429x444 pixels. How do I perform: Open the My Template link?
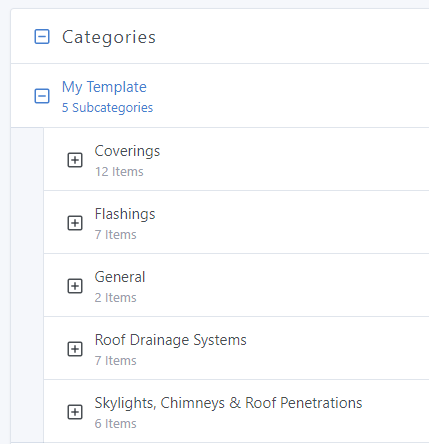(104, 87)
